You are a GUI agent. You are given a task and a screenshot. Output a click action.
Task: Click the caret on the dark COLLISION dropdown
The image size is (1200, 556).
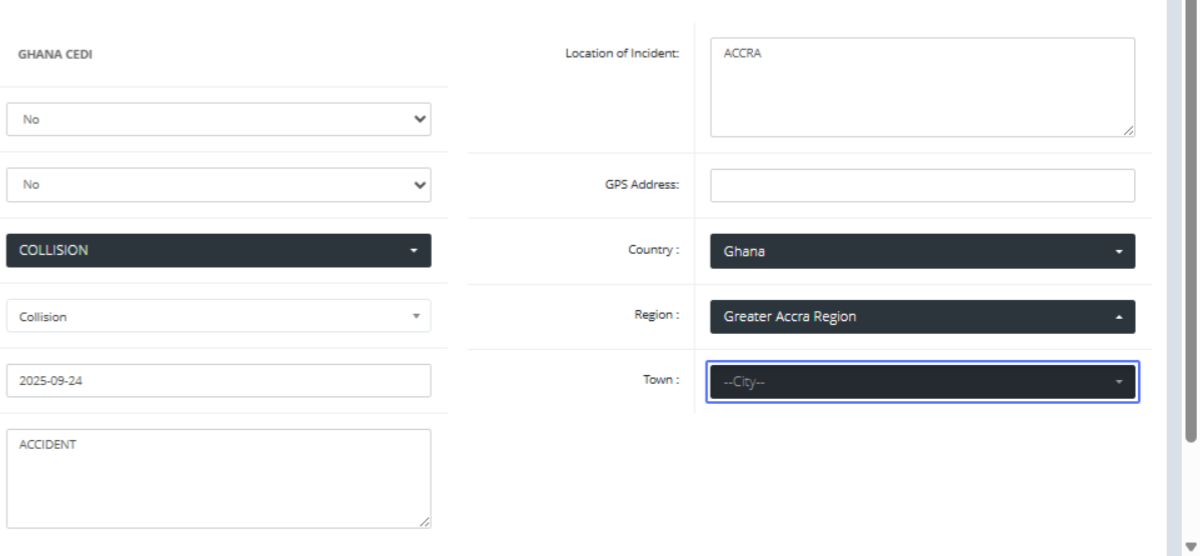click(x=414, y=251)
